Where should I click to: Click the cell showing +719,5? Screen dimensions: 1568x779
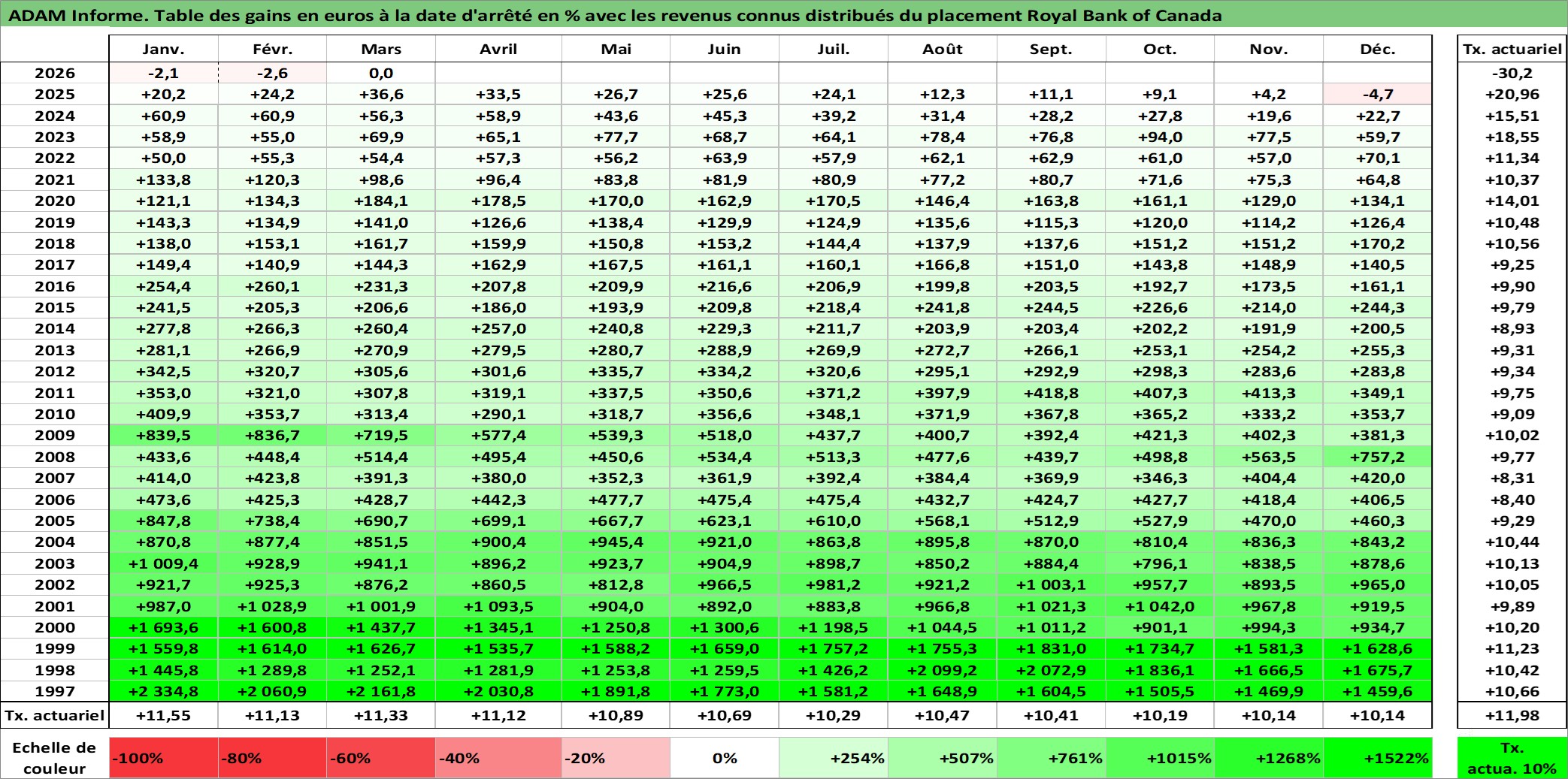[381, 436]
